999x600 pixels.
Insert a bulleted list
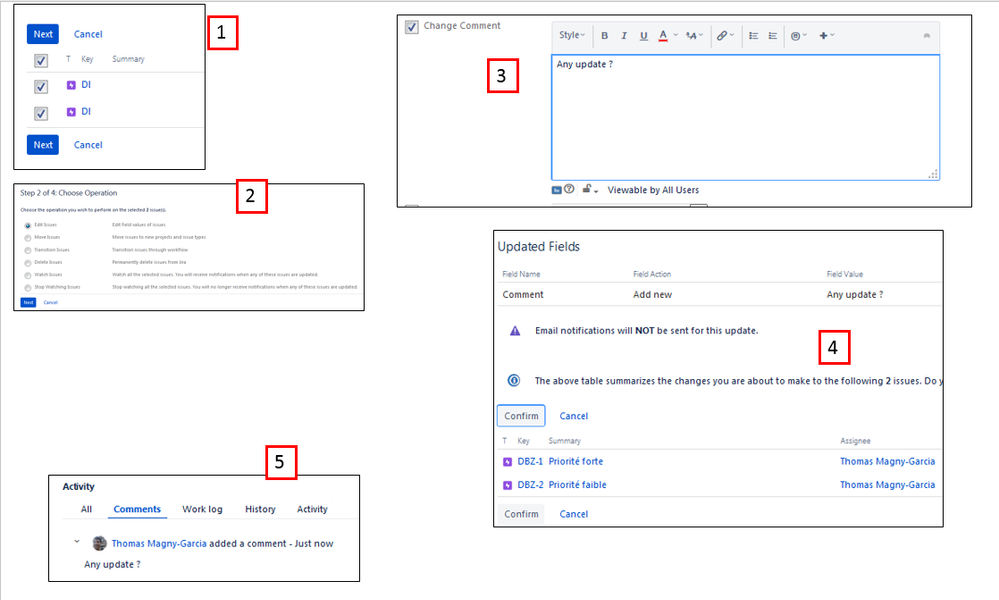point(754,36)
